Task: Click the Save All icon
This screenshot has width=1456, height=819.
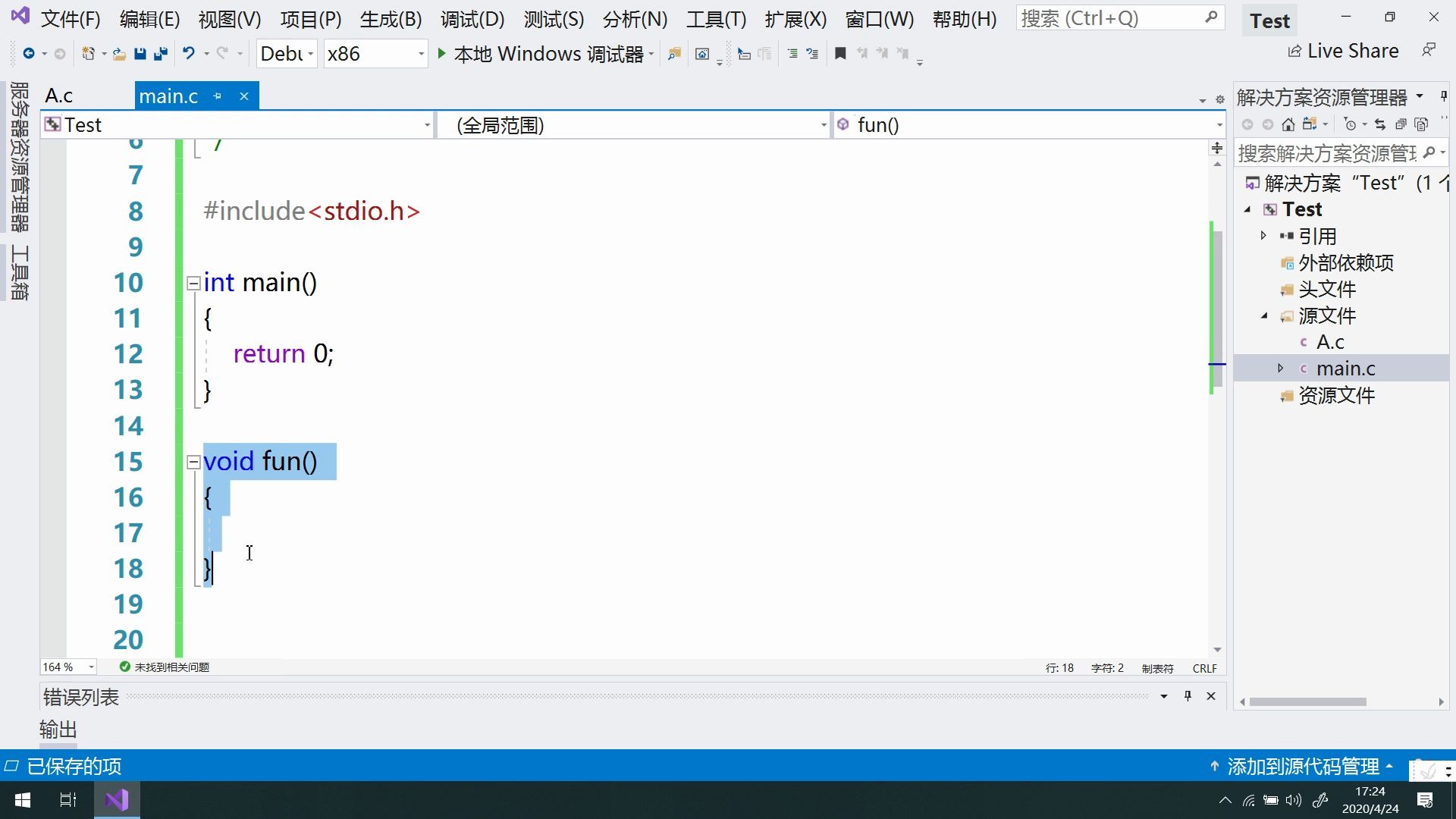Action: click(160, 54)
